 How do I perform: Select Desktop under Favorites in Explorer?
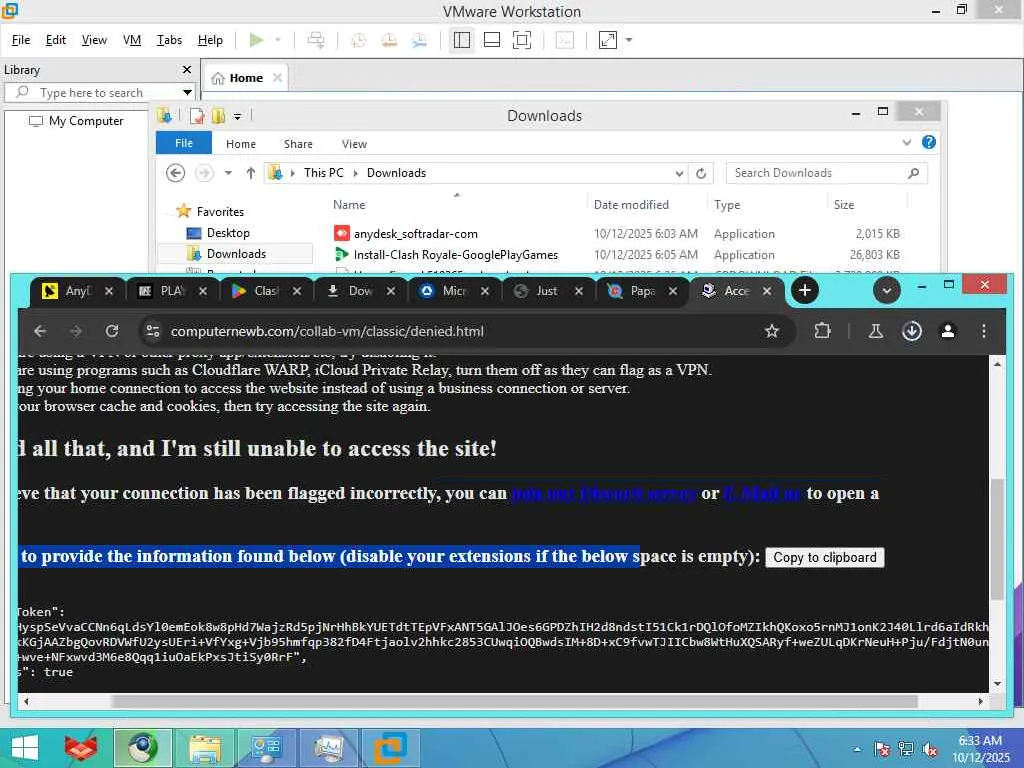pyautogui.click(x=227, y=232)
